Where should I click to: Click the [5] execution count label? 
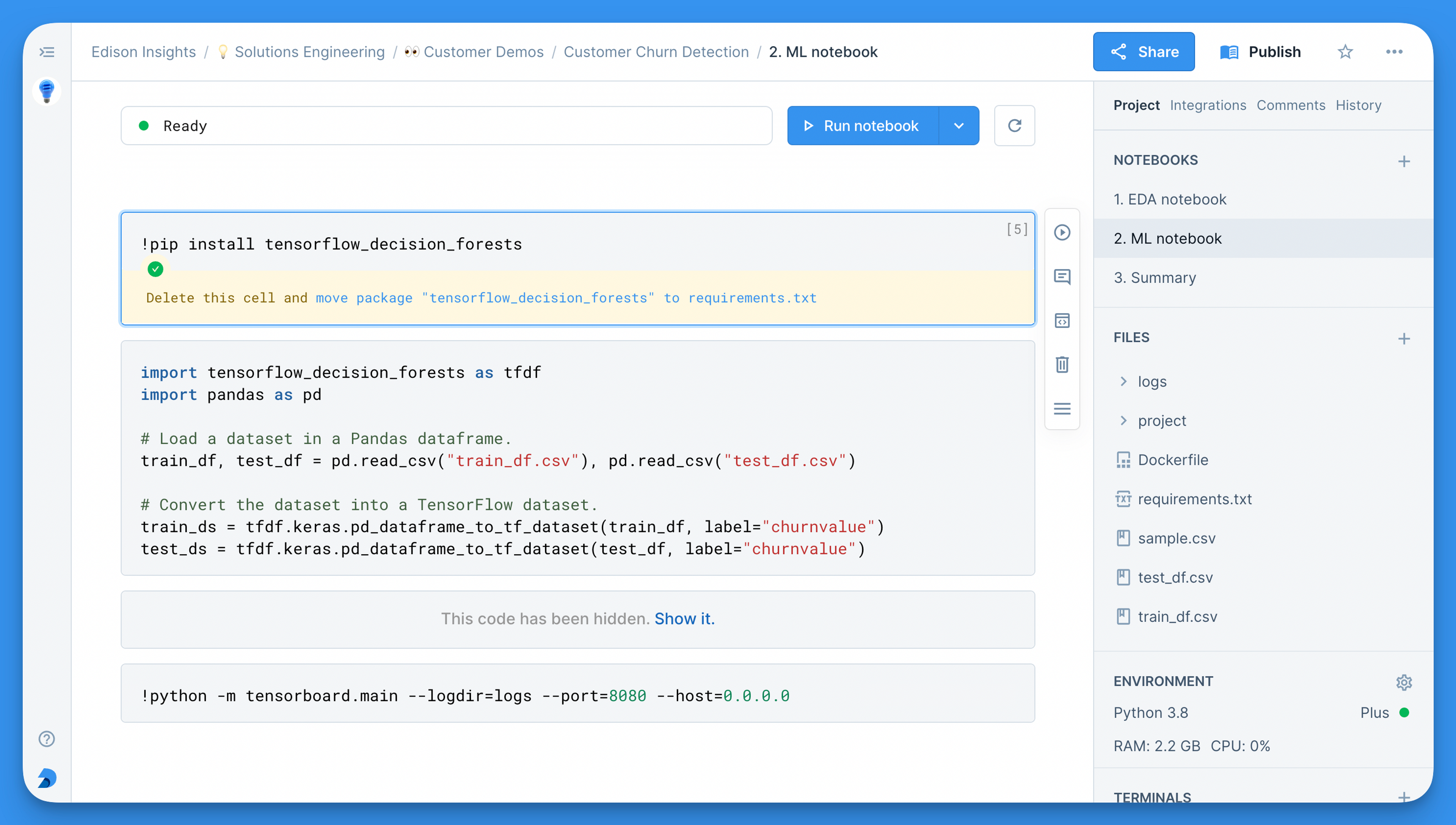(x=1017, y=229)
